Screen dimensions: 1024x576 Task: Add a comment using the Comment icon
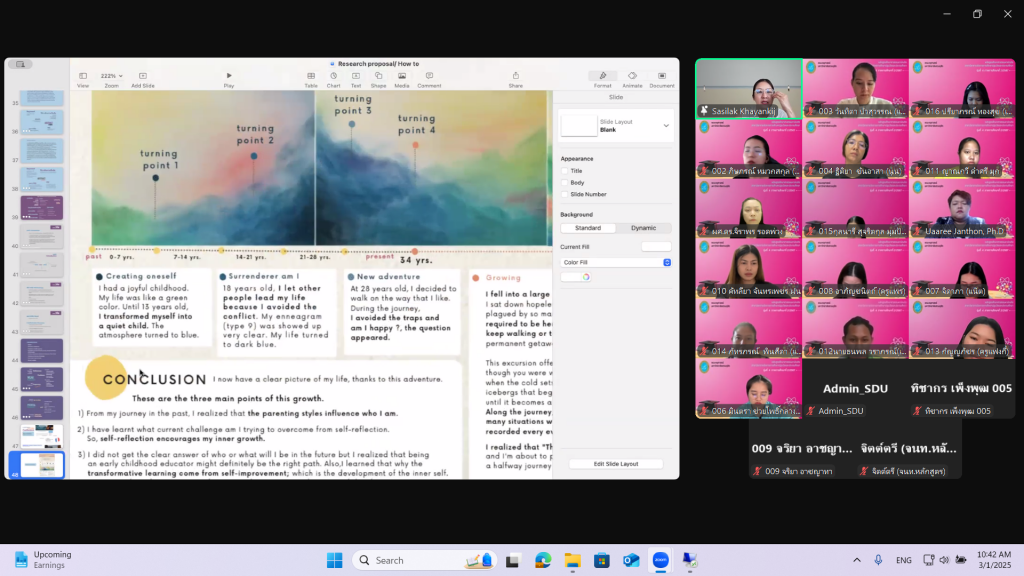[429, 76]
